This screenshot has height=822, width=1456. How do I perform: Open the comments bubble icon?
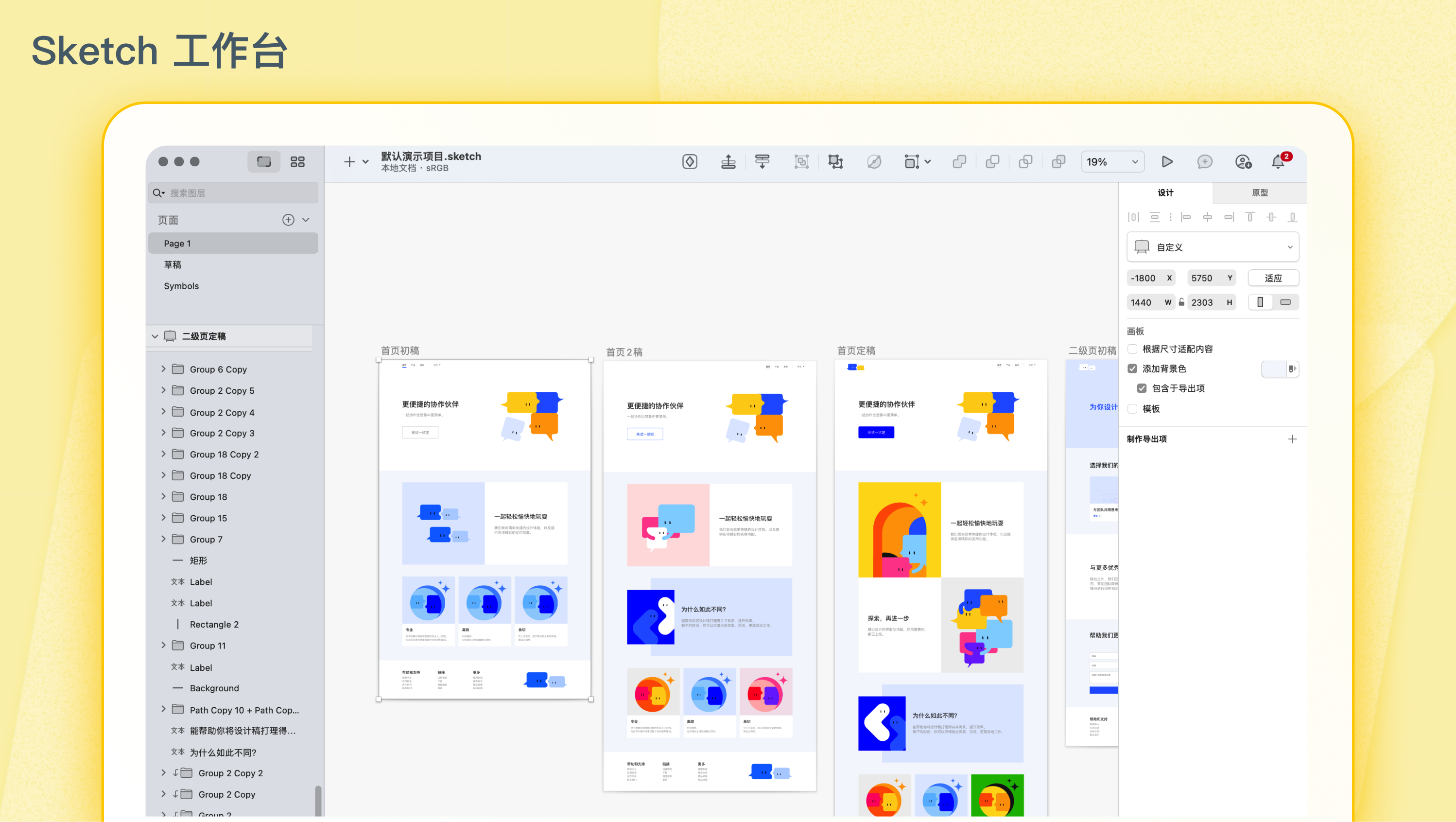point(1204,162)
